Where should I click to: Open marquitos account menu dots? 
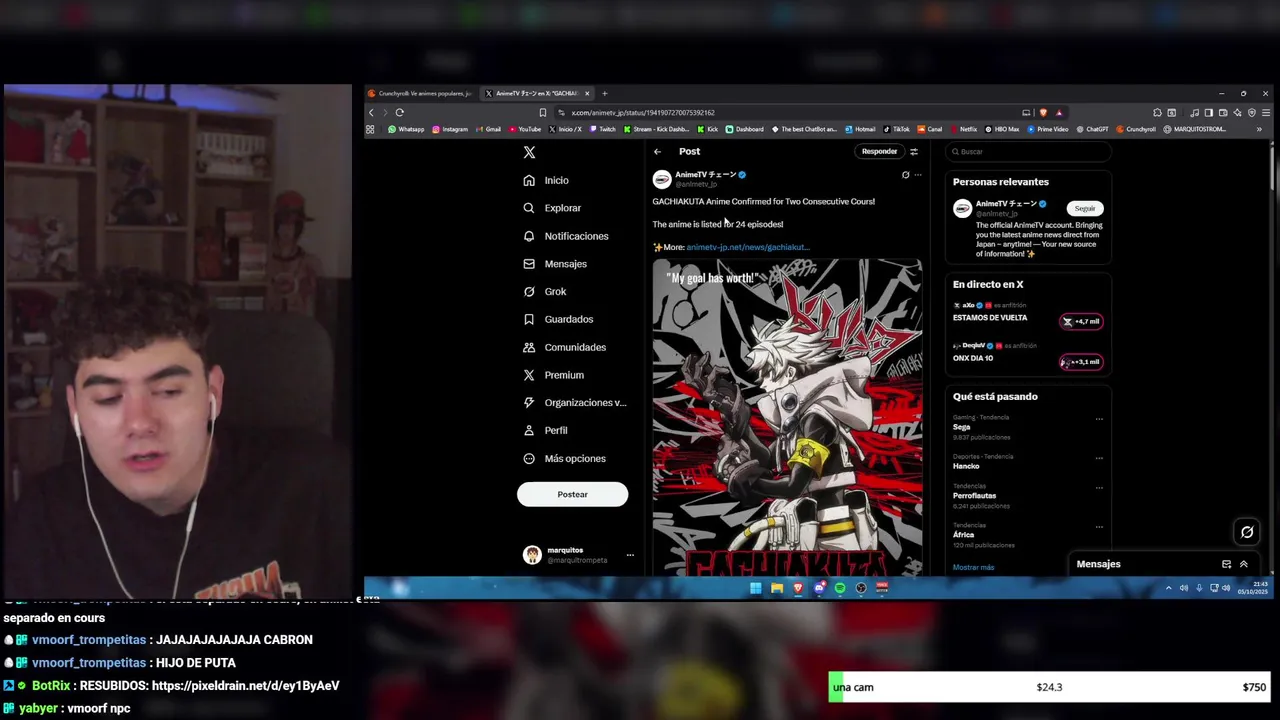click(x=630, y=555)
